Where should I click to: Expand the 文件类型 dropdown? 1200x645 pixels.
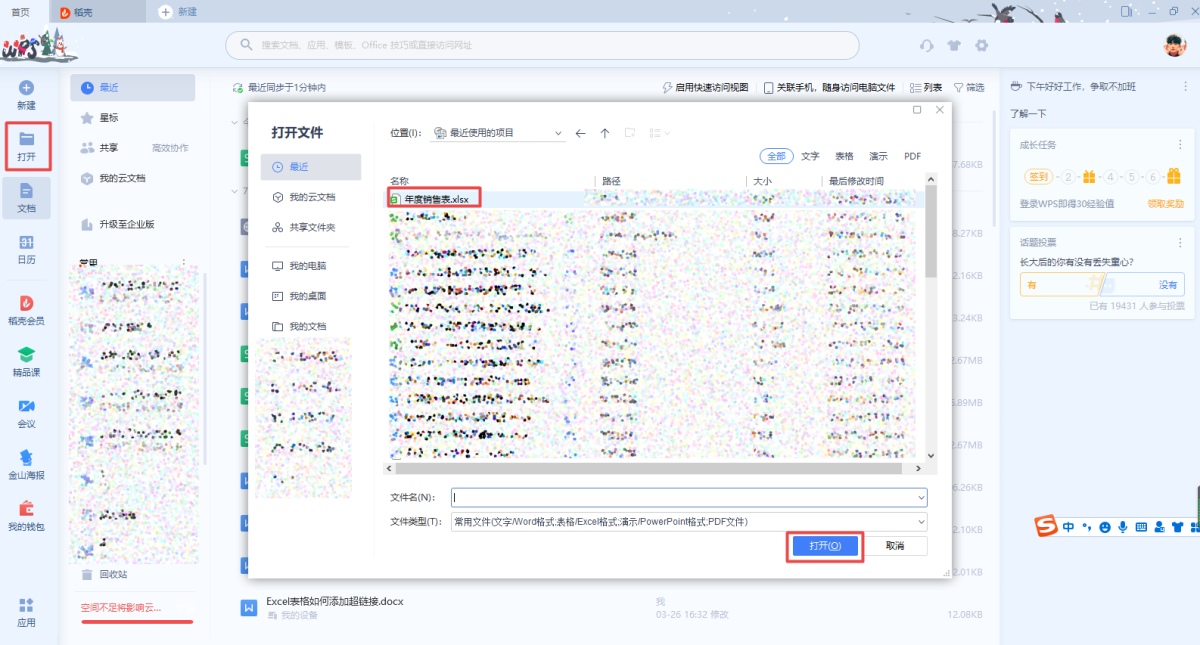(x=920, y=522)
